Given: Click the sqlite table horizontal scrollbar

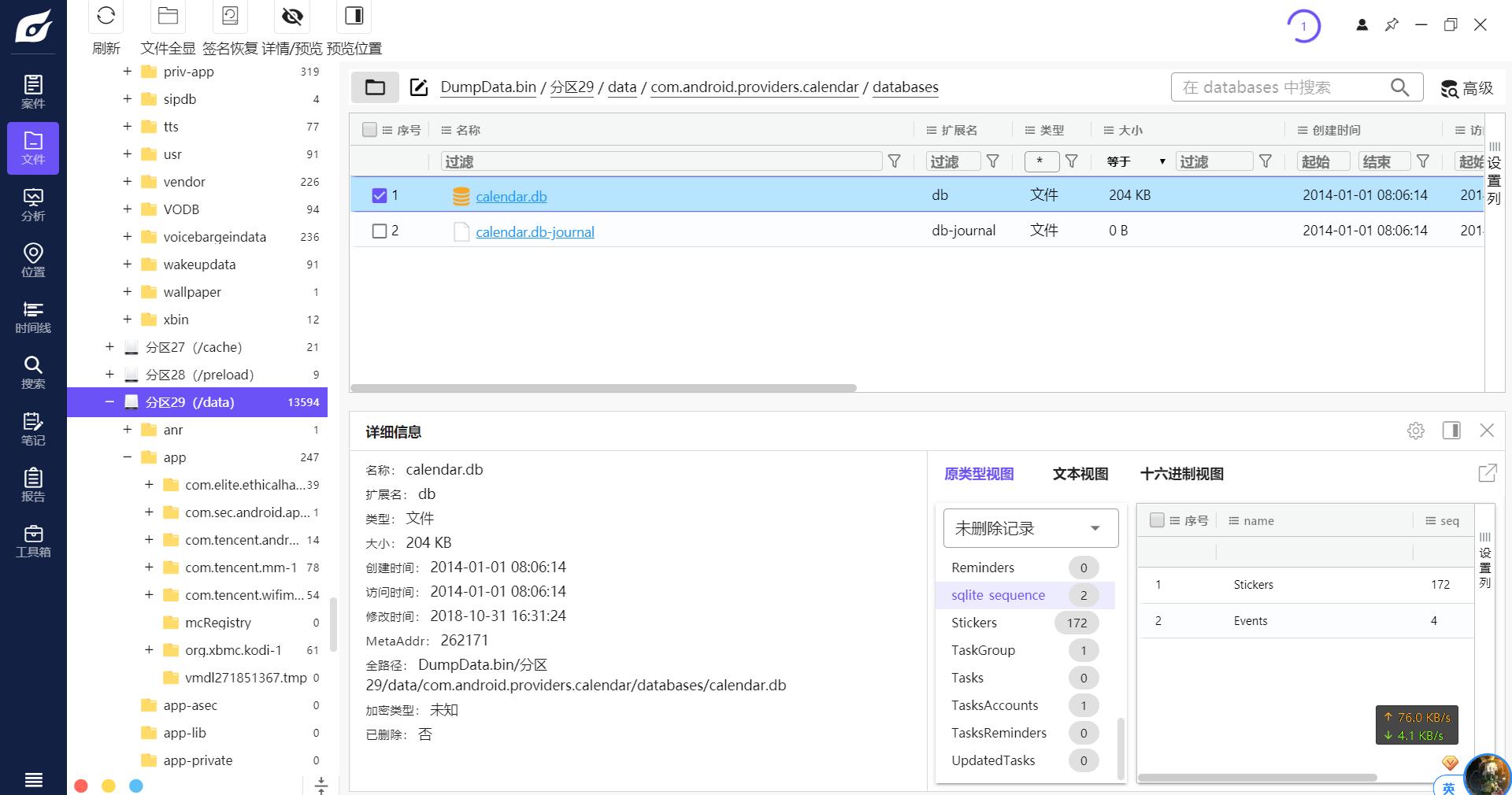Looking at the screenshot, I should 1258,778.
